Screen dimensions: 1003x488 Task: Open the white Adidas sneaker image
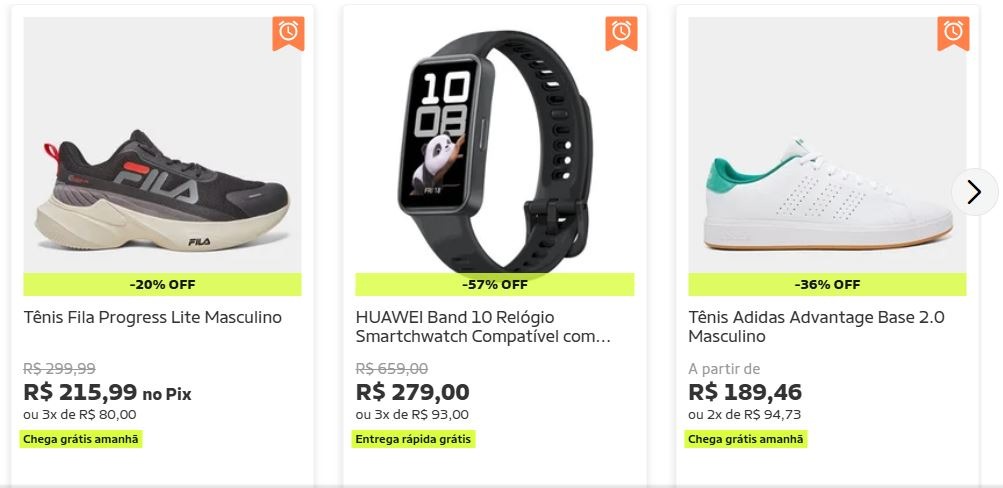pos(827,145)
